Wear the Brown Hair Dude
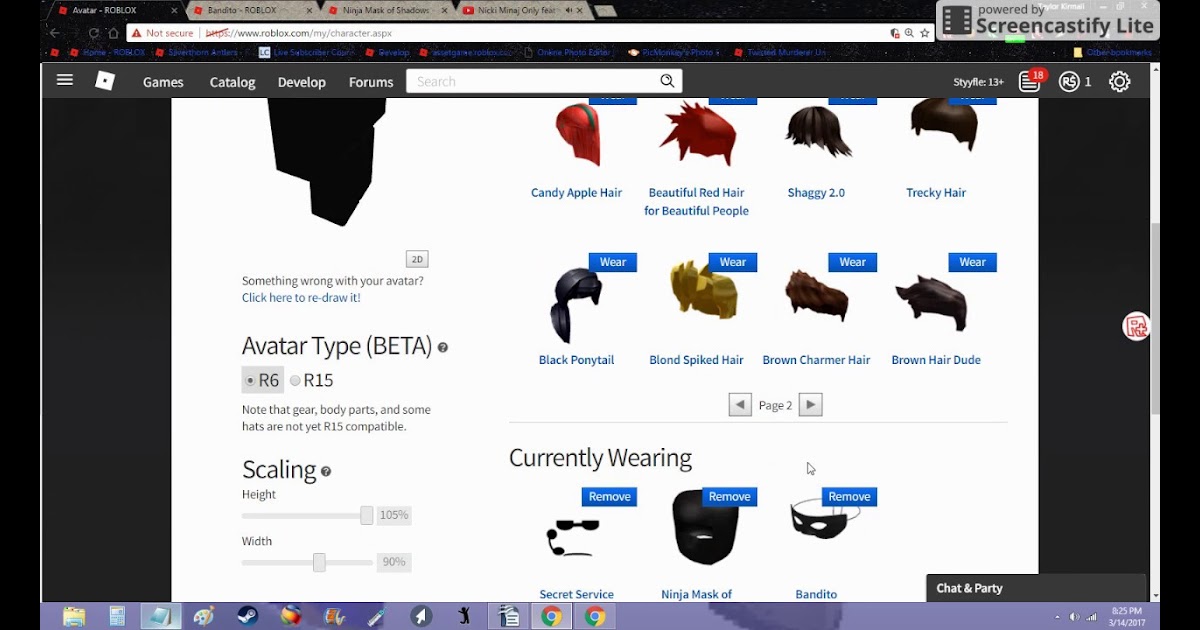Image resolution: width=1200 pixels, height=630 pixels. pyautogui.click(x=973, y=262)
